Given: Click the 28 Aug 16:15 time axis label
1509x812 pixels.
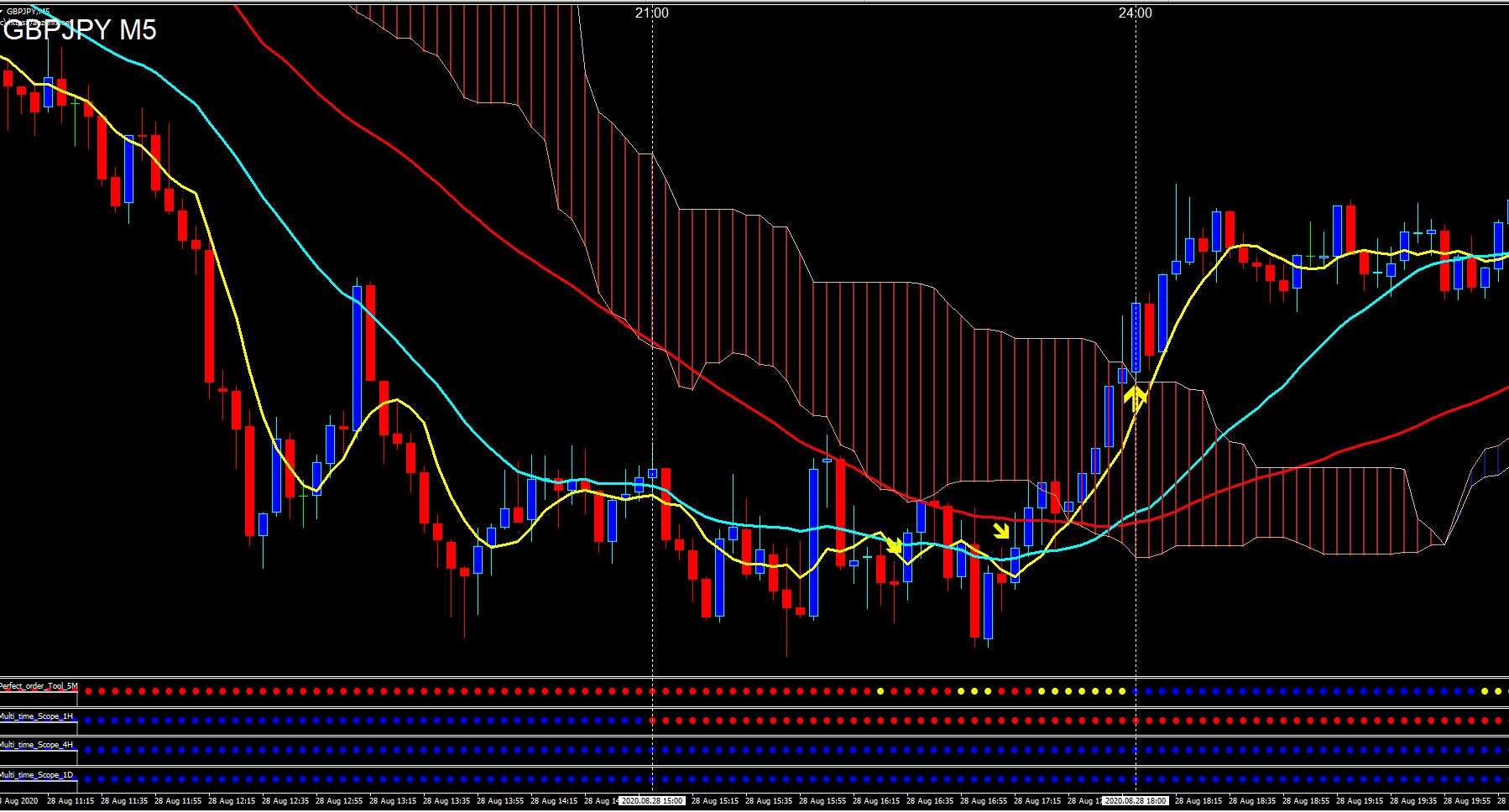Looking at the screenshot, I should click(876, 801).
